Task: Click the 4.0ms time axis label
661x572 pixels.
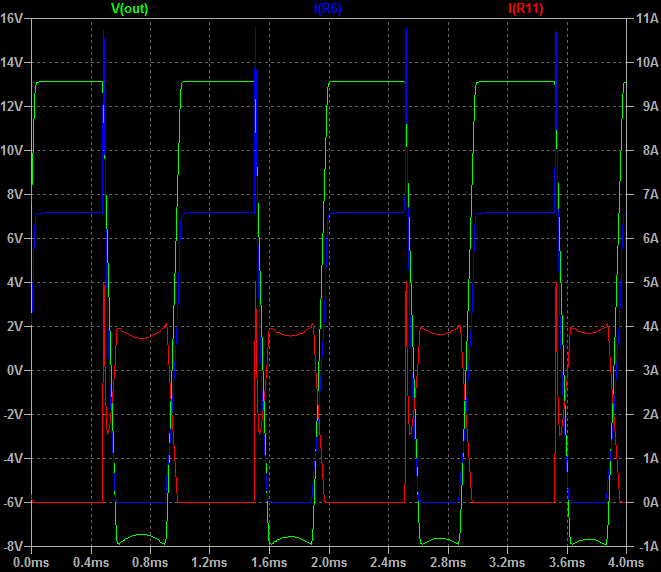Action: coord(626,563)
